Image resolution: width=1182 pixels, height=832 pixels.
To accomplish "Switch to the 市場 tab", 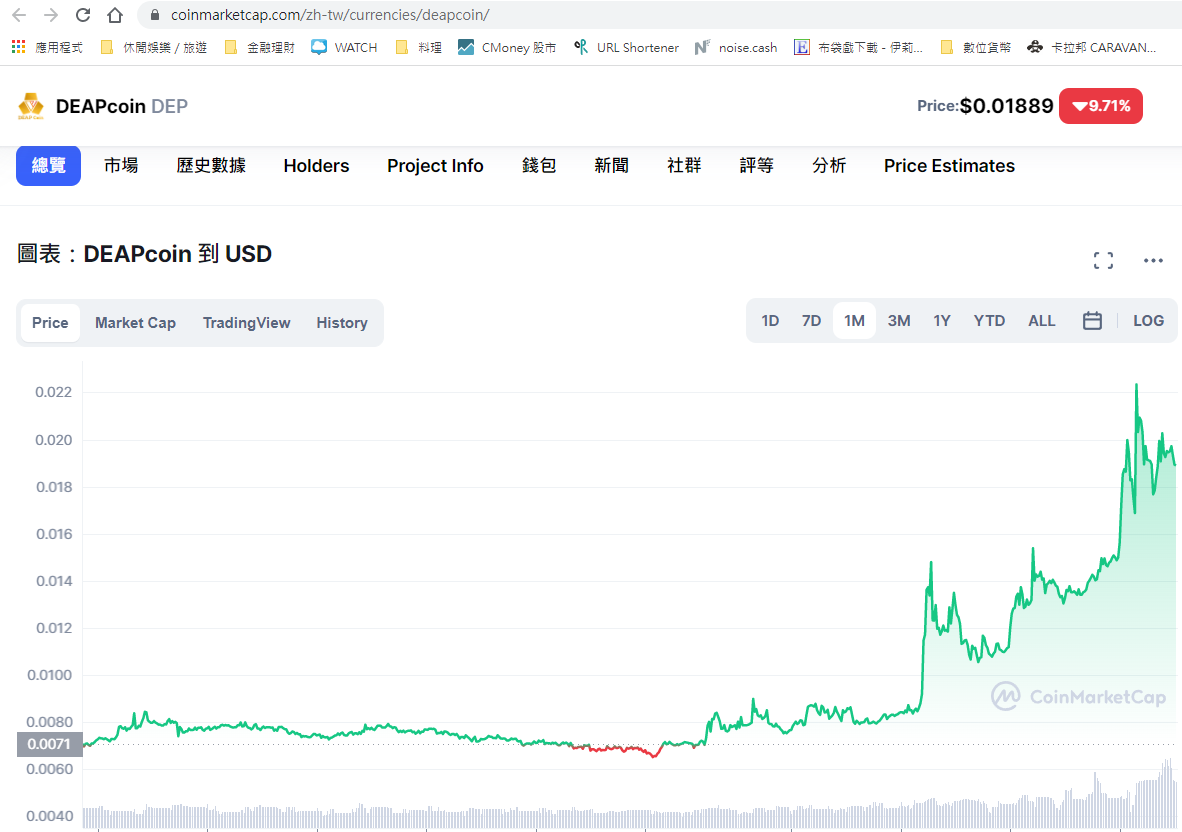I will 121,166.
